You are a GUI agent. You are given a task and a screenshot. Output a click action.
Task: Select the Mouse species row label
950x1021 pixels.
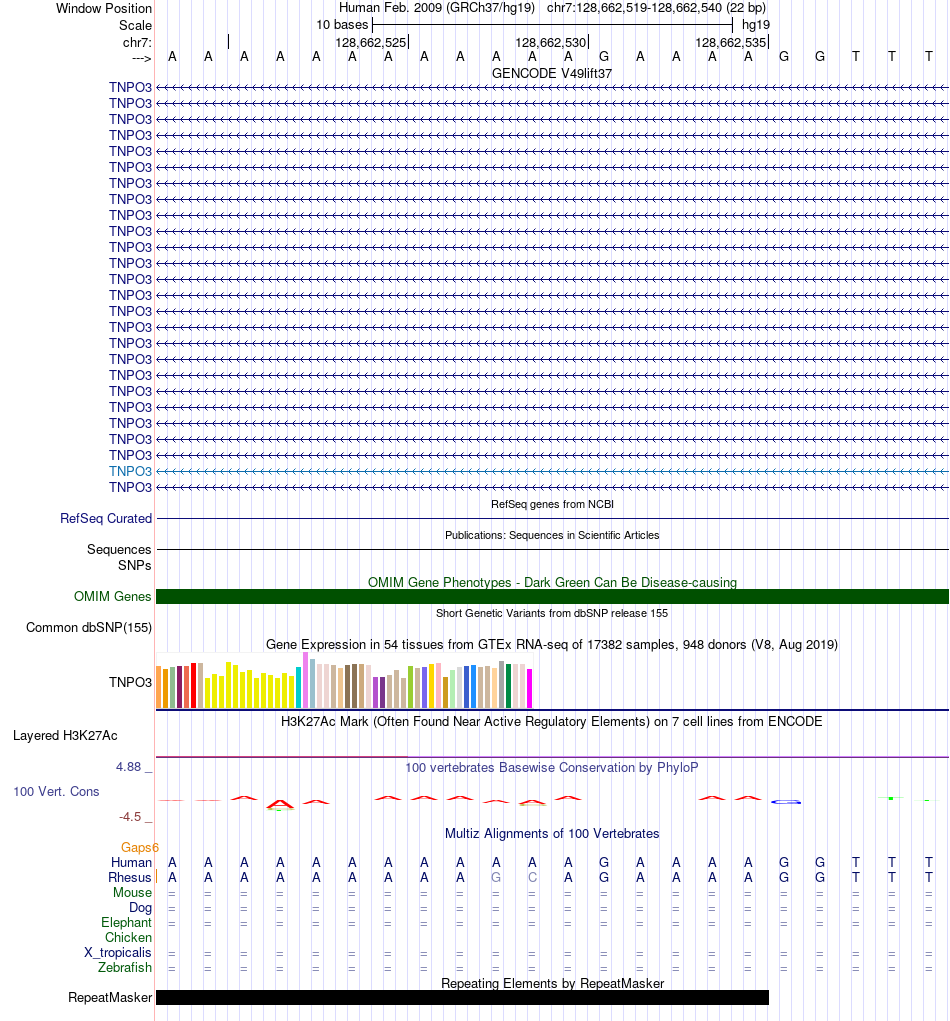pos(132,892)
